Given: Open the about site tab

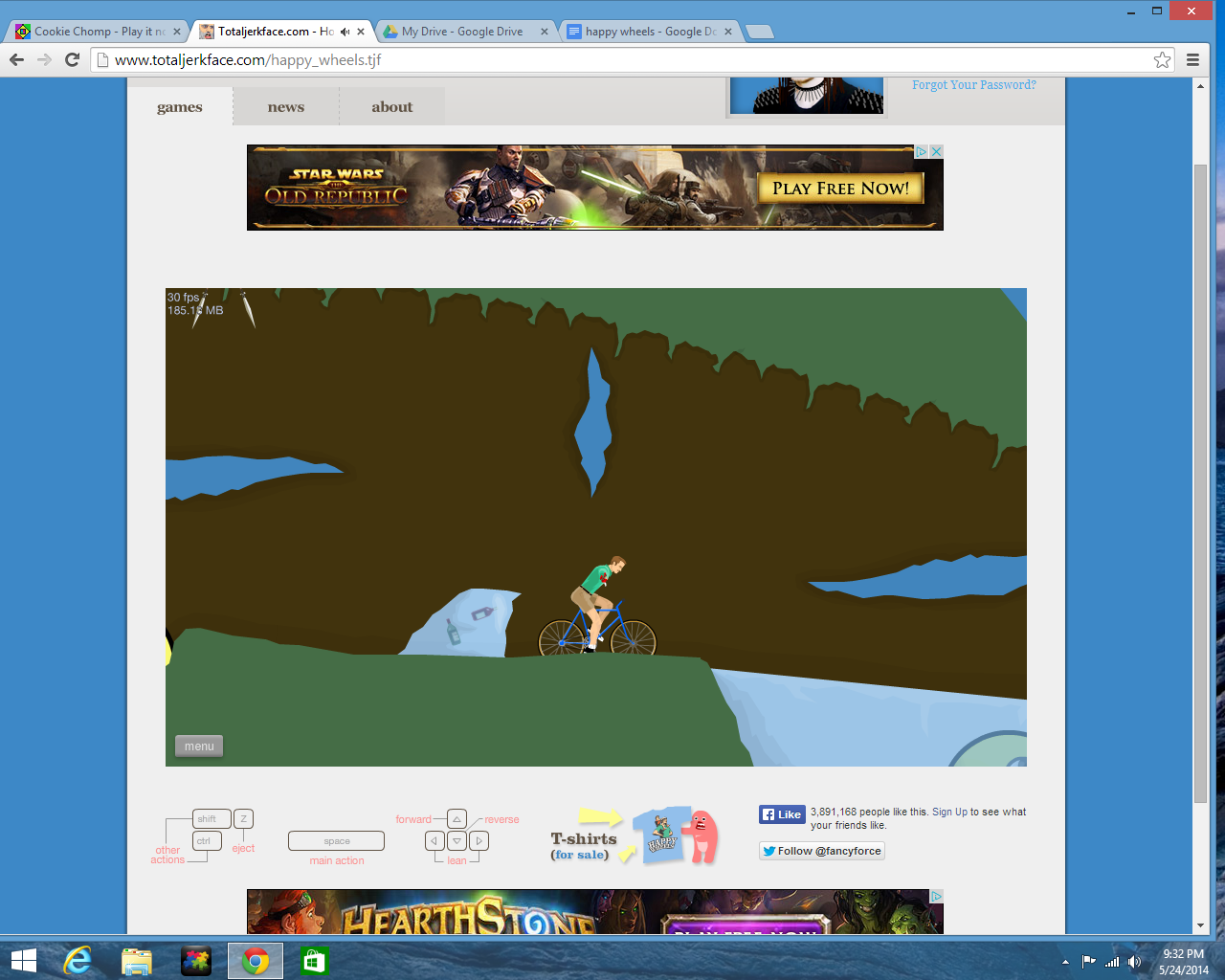Looking at the screenshot, I should click(392, 107).
